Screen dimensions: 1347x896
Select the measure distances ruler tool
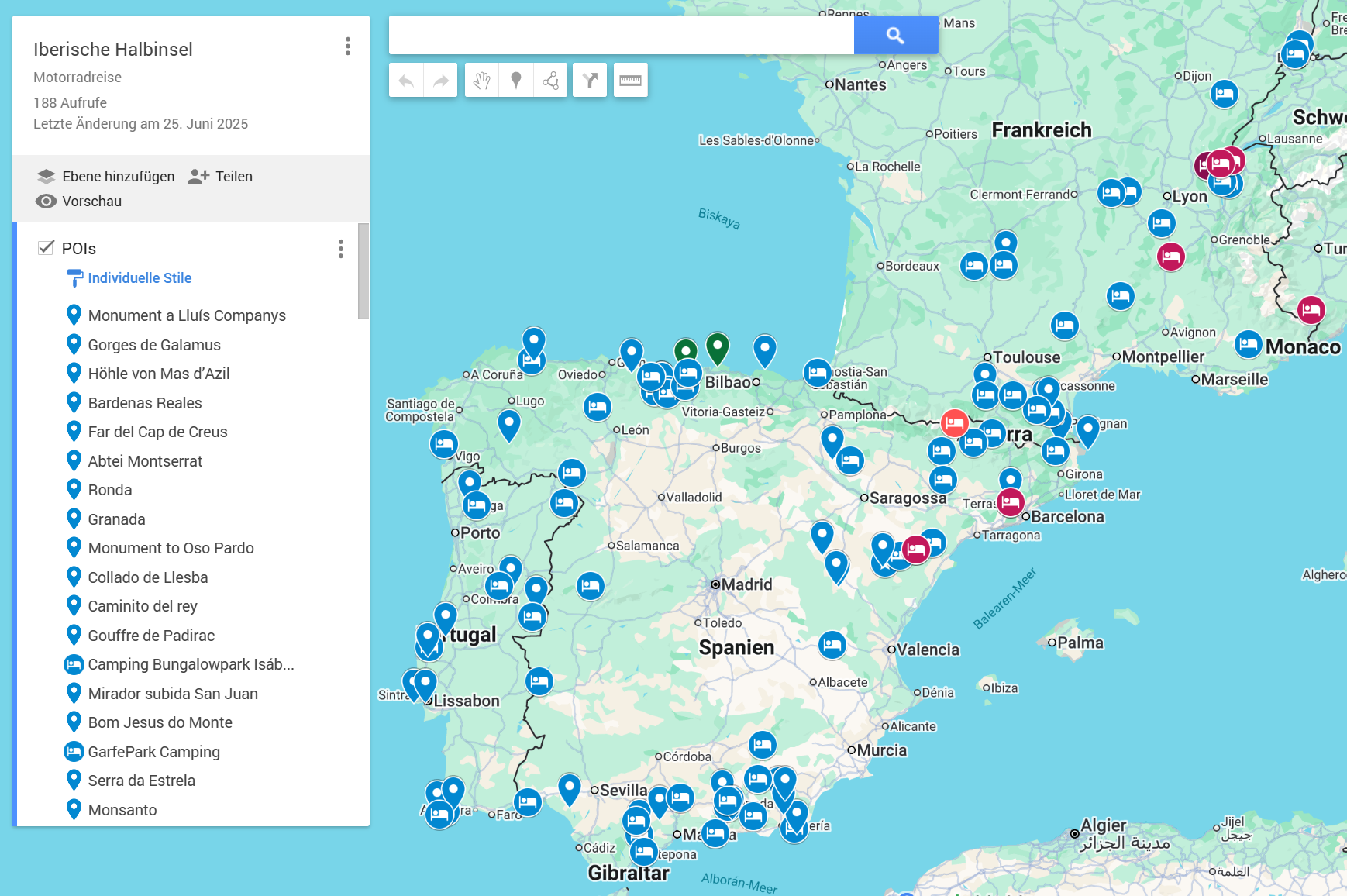coord(630,80)
